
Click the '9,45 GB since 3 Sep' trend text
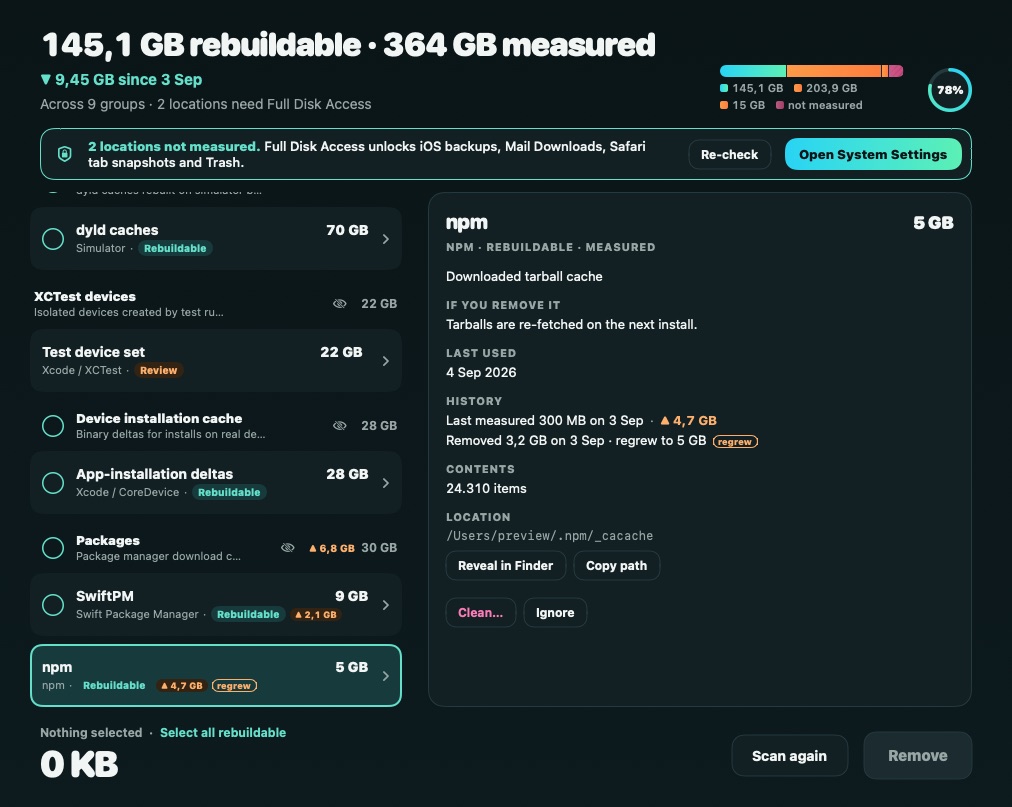point(121,79)
